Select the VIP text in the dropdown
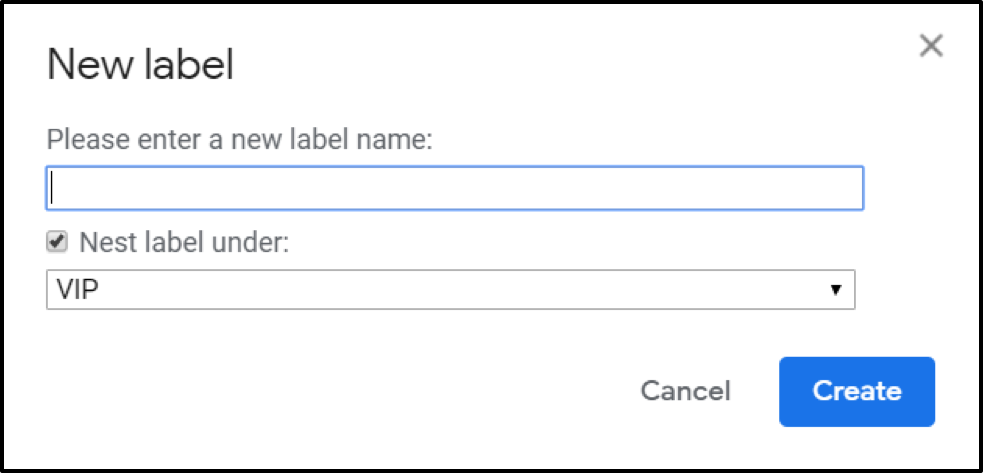The image size is (983, 473). [77, 291]
